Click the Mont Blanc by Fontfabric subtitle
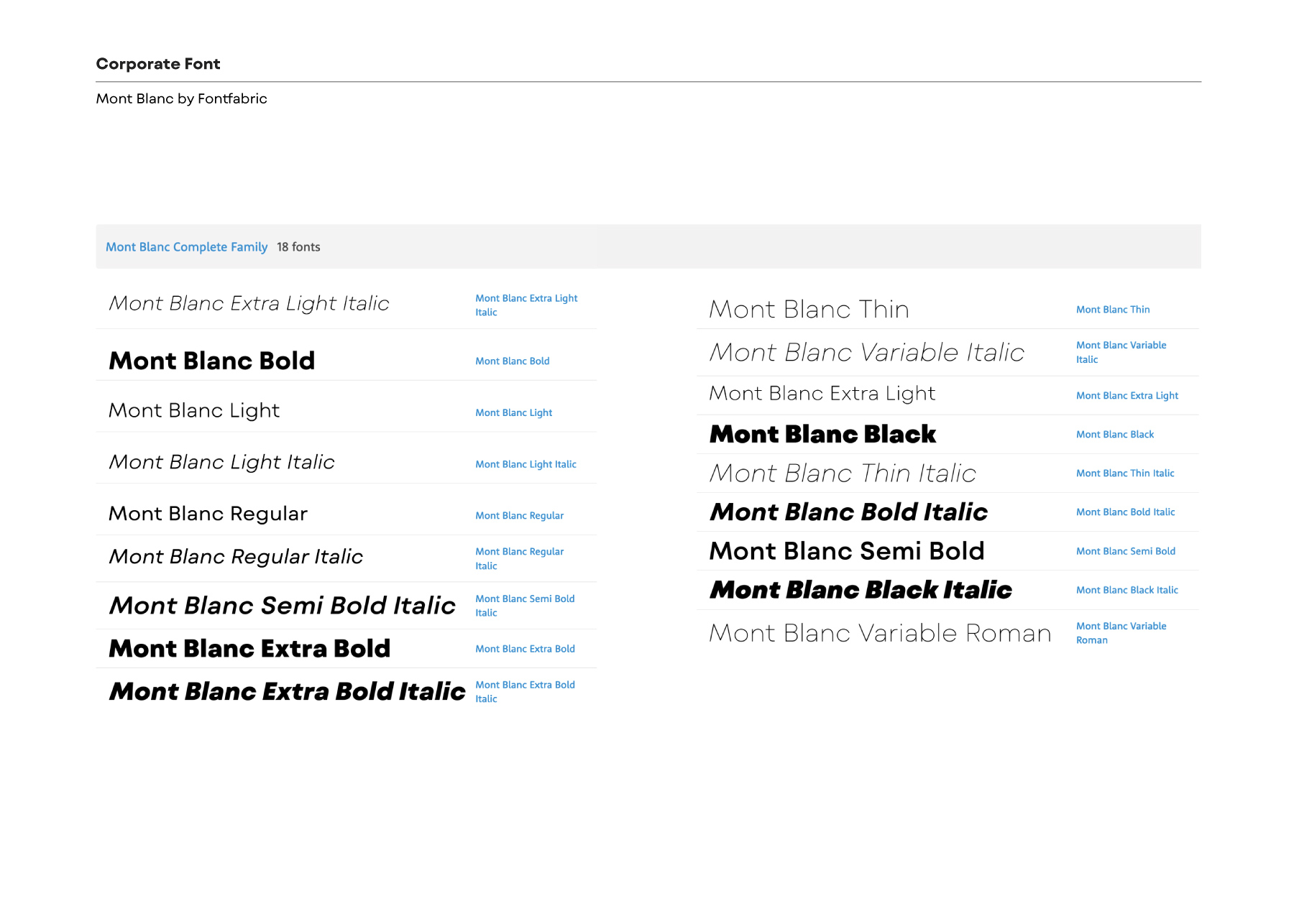This screenshot has height=924, width=1294. coord(182,99)
